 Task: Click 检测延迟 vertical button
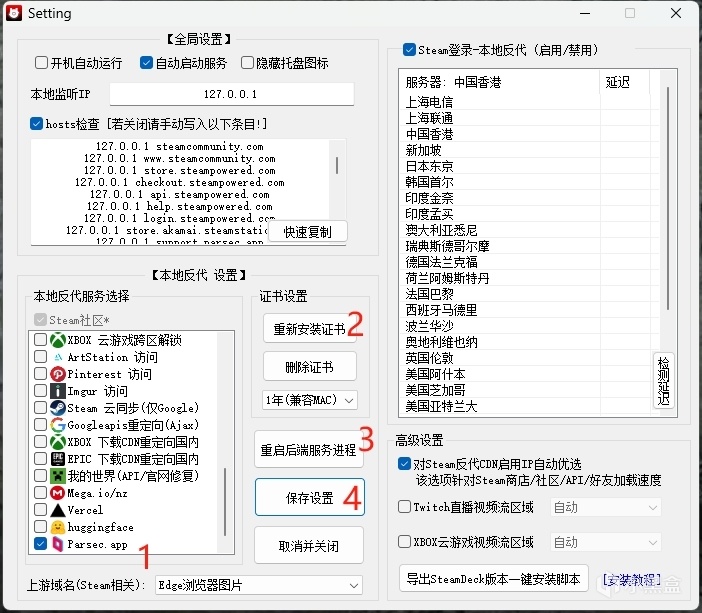click(x=664, y=380)
